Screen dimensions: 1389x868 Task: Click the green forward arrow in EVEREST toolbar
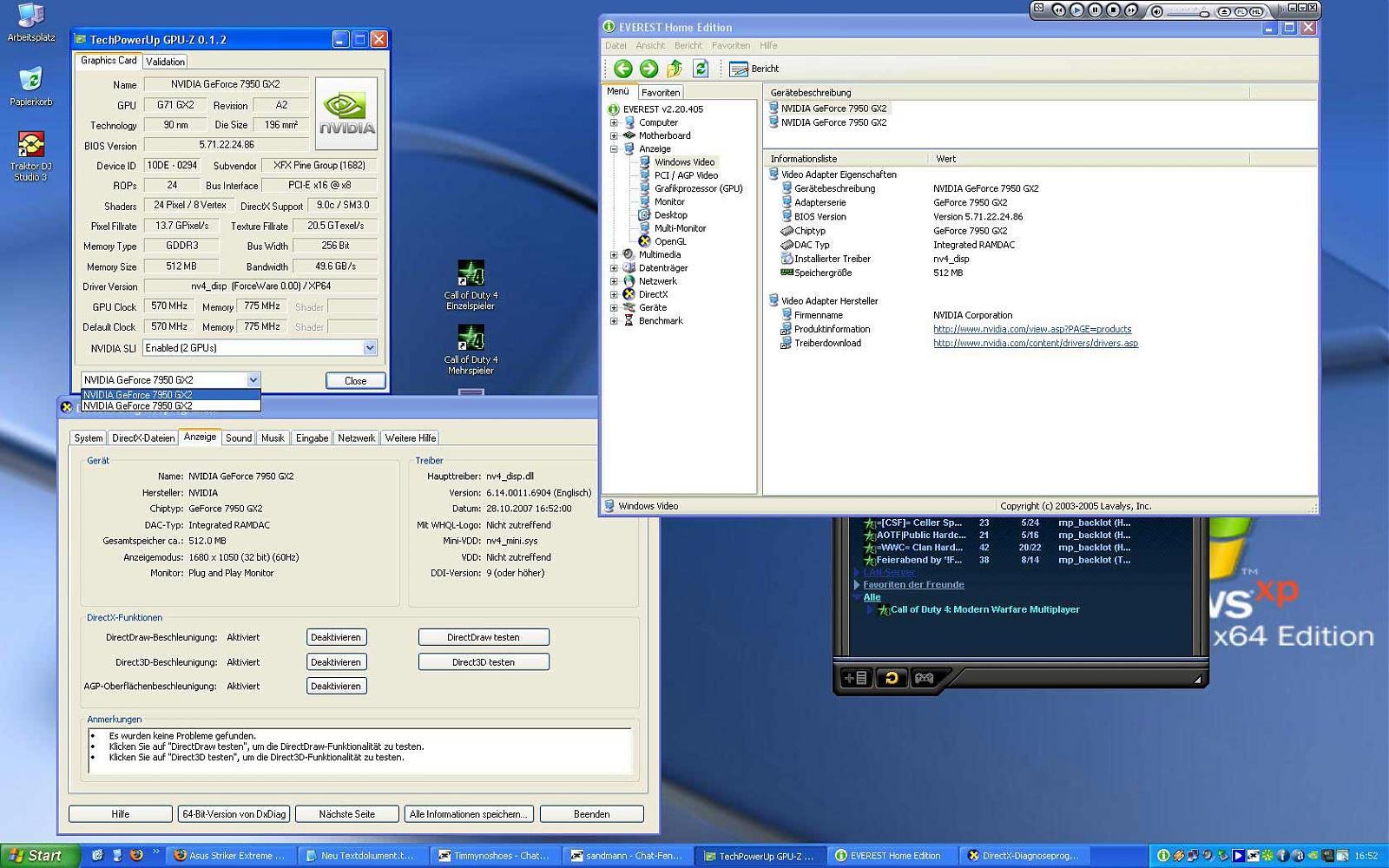pyautogui.click(x=648, y=69)
